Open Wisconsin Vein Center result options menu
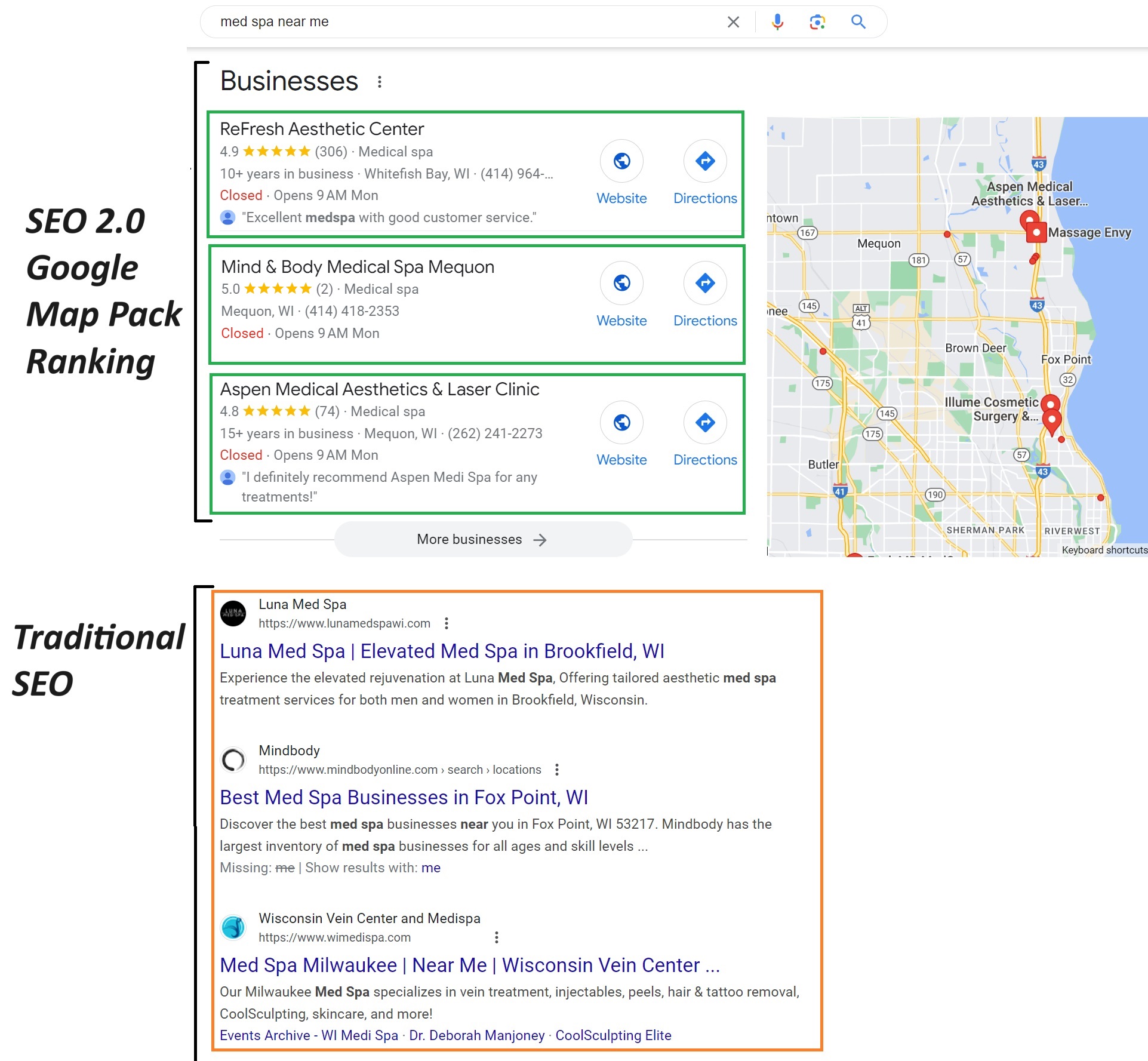 coord(497,937)
